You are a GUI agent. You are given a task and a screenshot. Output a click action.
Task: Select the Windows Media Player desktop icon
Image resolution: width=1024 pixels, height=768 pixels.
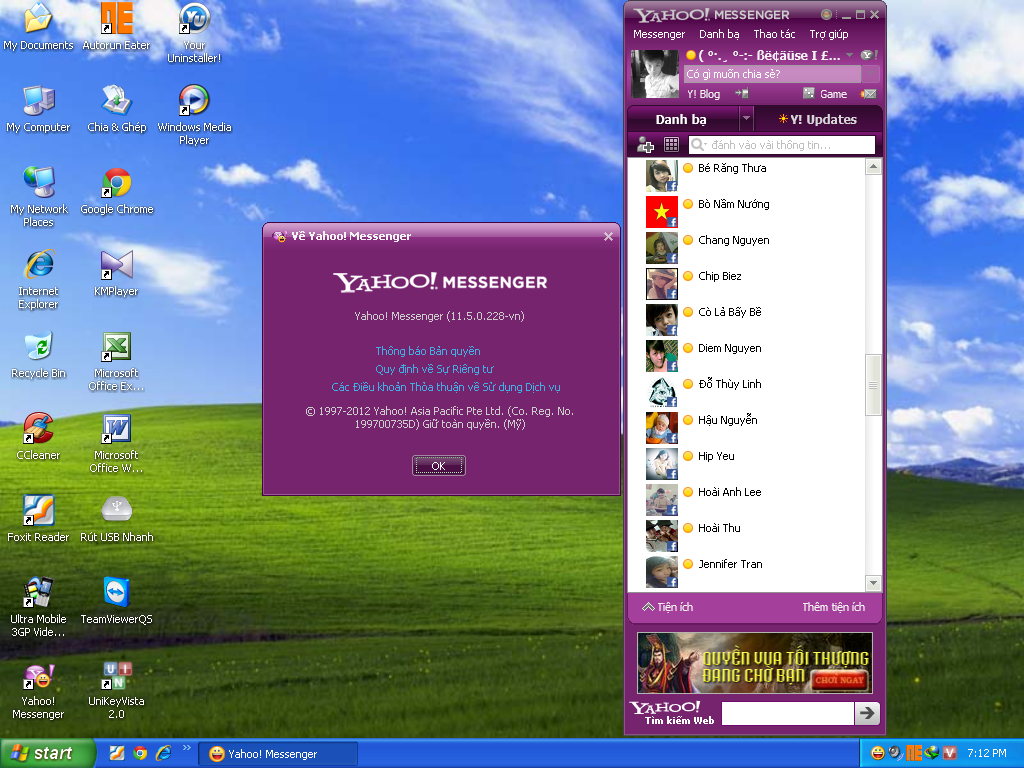click(x=194, y=116)
